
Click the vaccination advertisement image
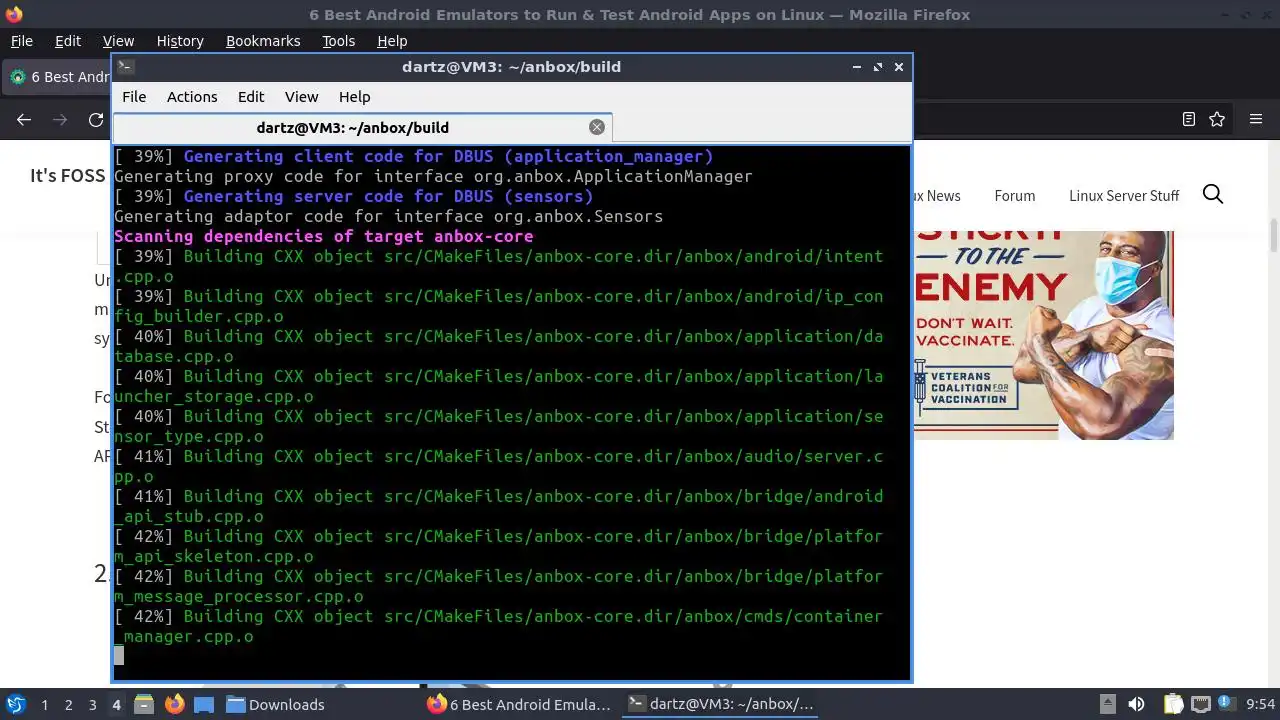(x=1043, y=335)
